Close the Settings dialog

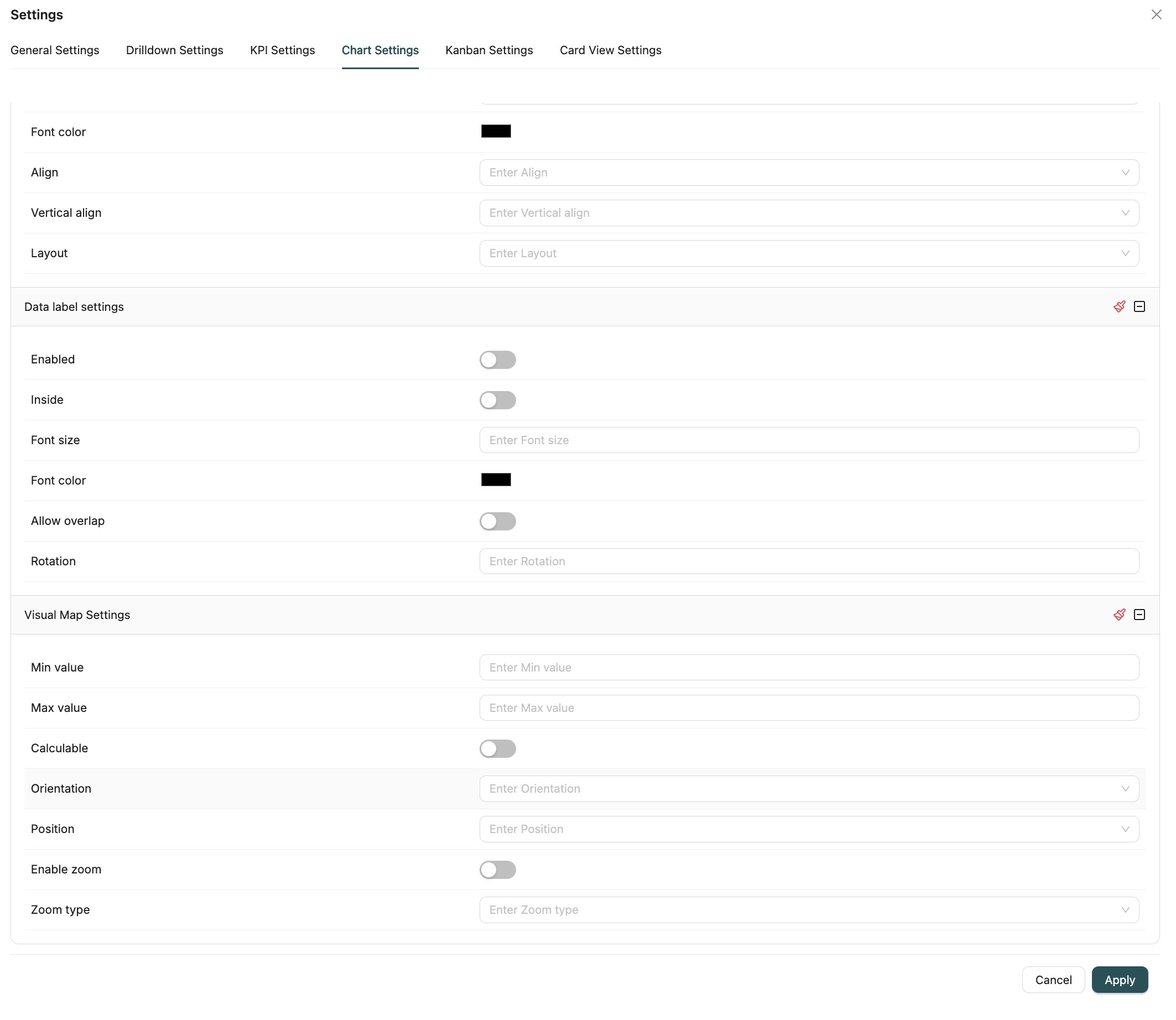click(1156, 14)
